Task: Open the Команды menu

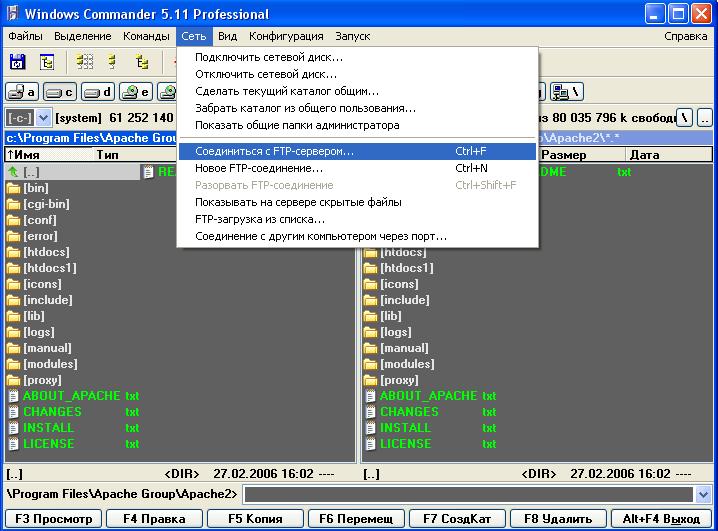Action: point(146,36)
